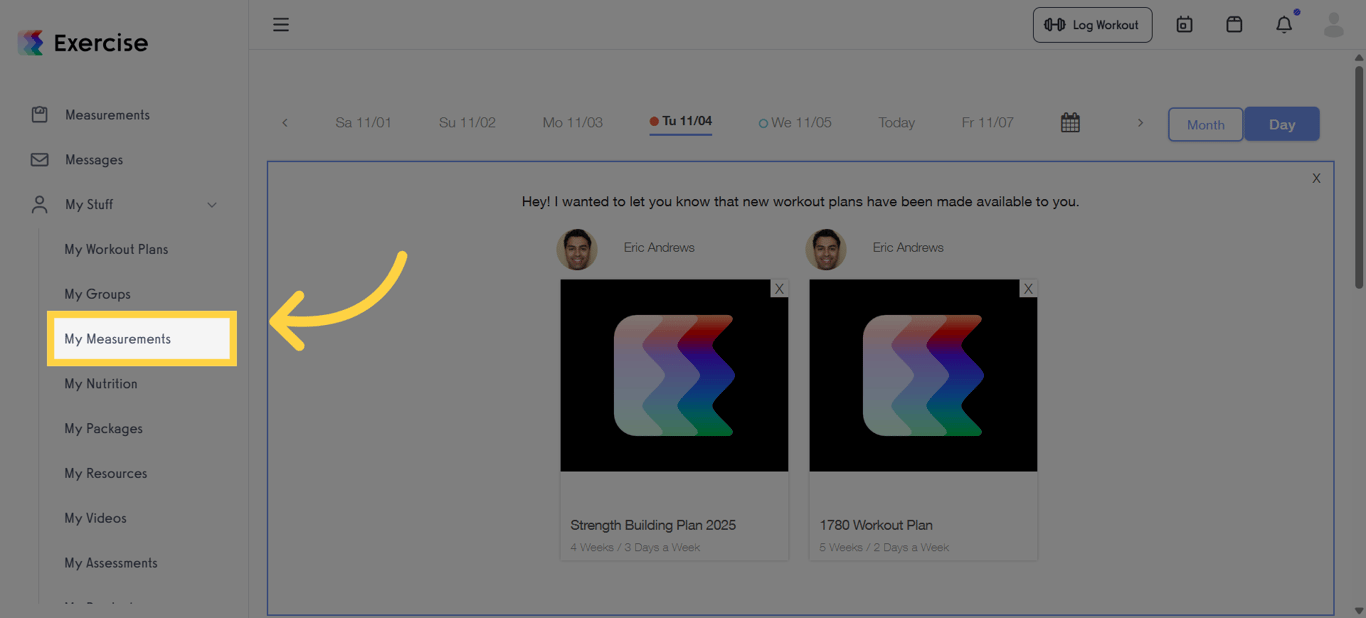Open the notifications bell icon
The width and height of the screenshot is (1366, 618).
[x=1284, y=25]
